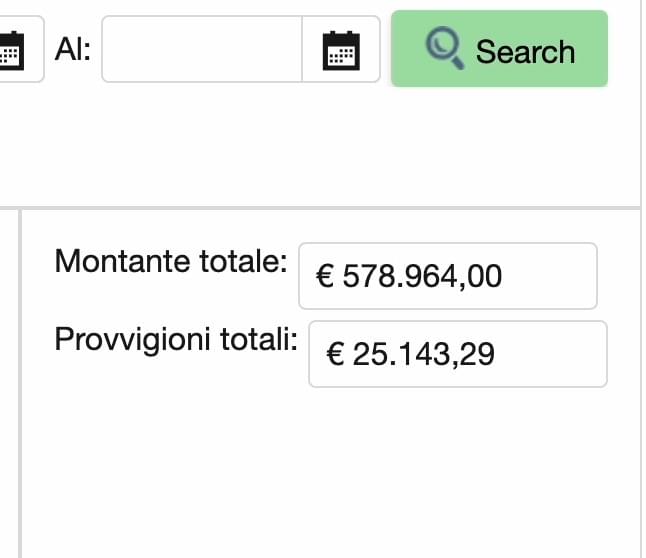Select the Montante totale value field
646x558 pixels.
448,276
